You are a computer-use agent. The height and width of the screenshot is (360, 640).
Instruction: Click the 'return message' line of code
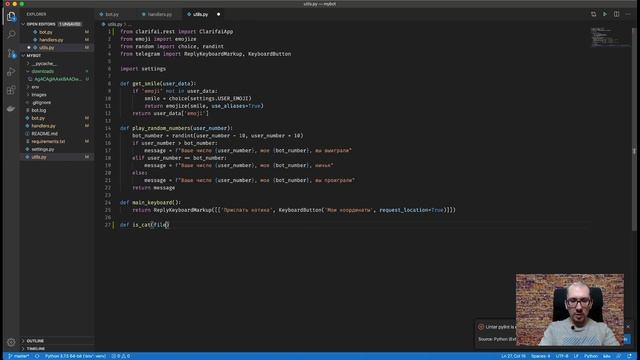(x=153, y=188)
